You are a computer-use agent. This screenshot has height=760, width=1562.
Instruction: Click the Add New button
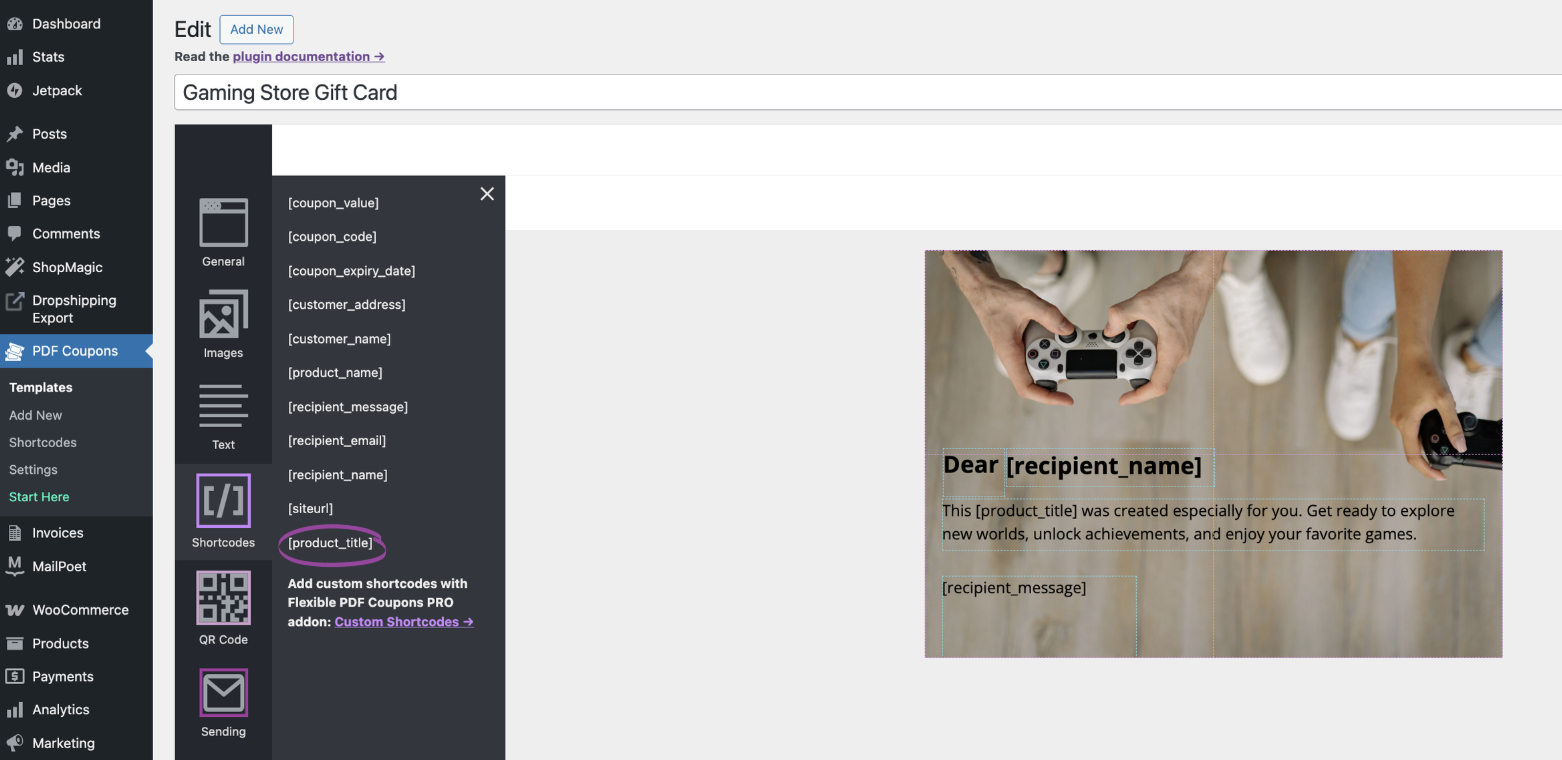coord(256,30)
